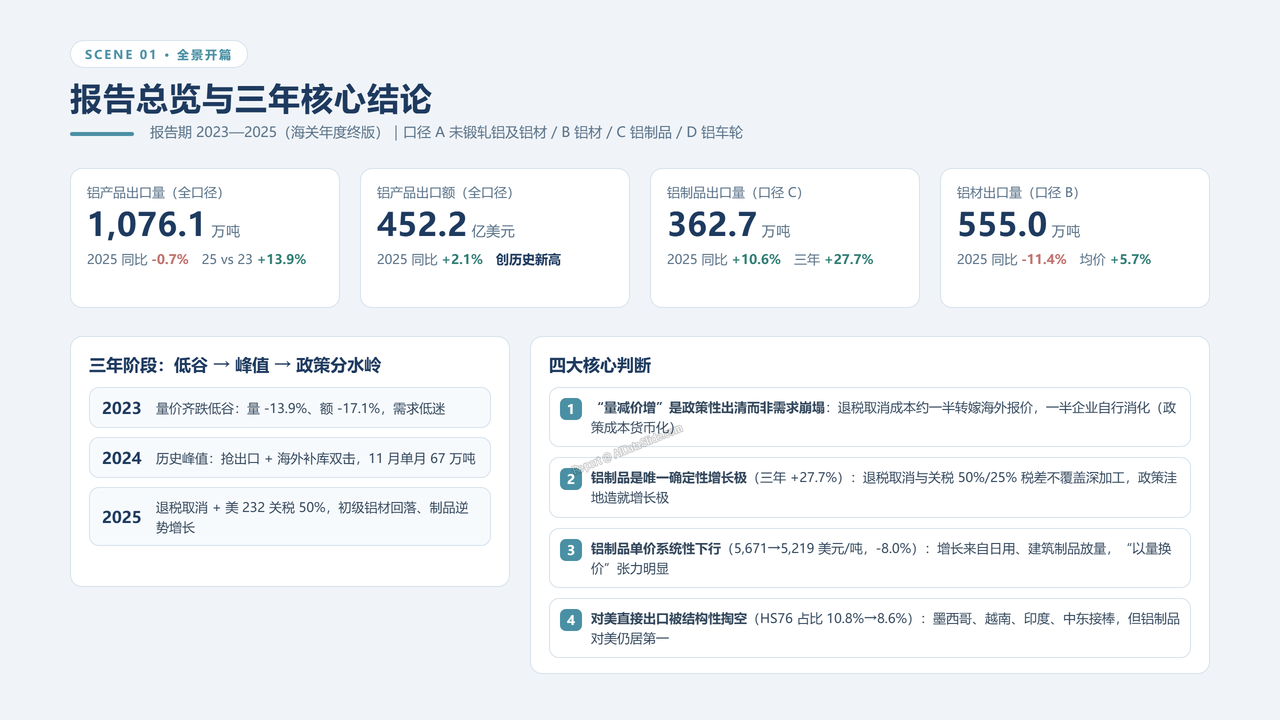This screenshot has height=720, width=1280.
Task: Click the text “量减价增”是政策性出清而非需求崩塌
Action: tap(708, 408)
